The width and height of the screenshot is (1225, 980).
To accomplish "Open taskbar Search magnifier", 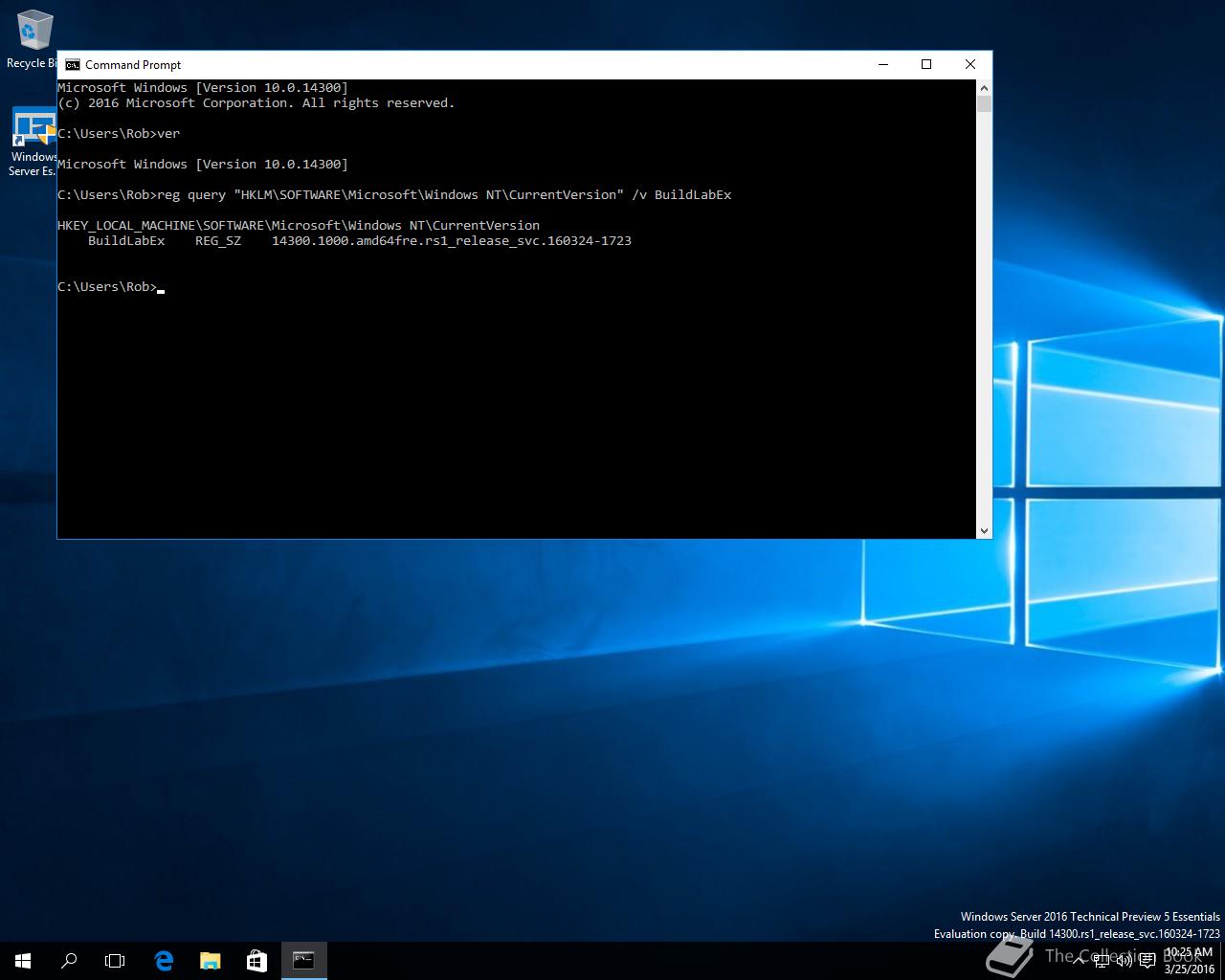I will 69,961.
